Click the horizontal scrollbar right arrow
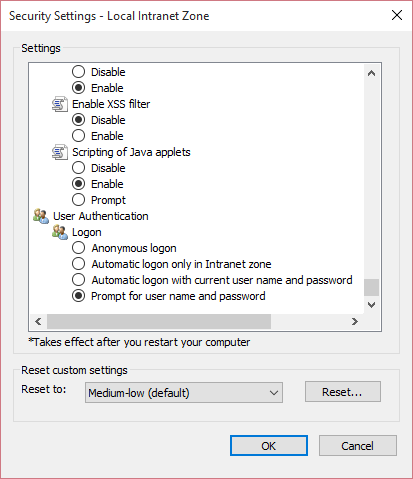The width and height of the screenshot is (413, 479). pyautogui.click(x=355, y=321)
